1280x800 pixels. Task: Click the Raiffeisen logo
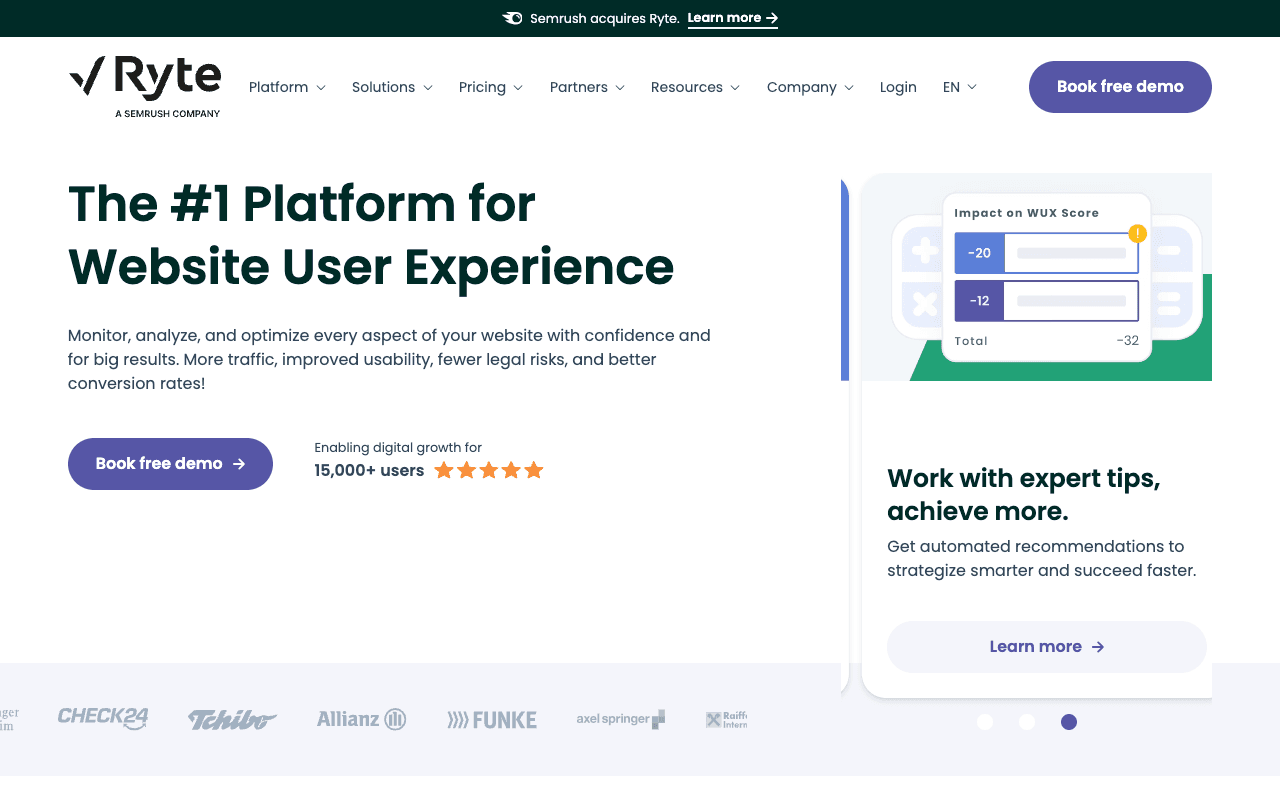[726, 719]
